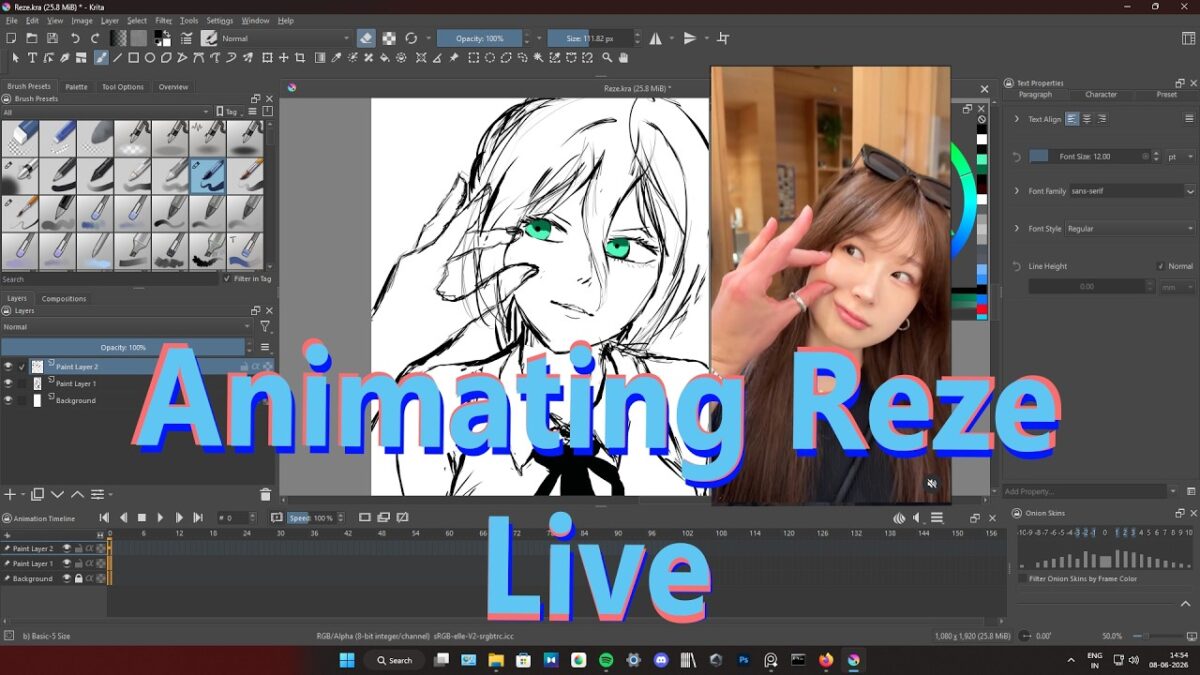The width and height of the screenshot is (1200, 675).
Task: Select the Text tool in toolbox
Action: 32,58
